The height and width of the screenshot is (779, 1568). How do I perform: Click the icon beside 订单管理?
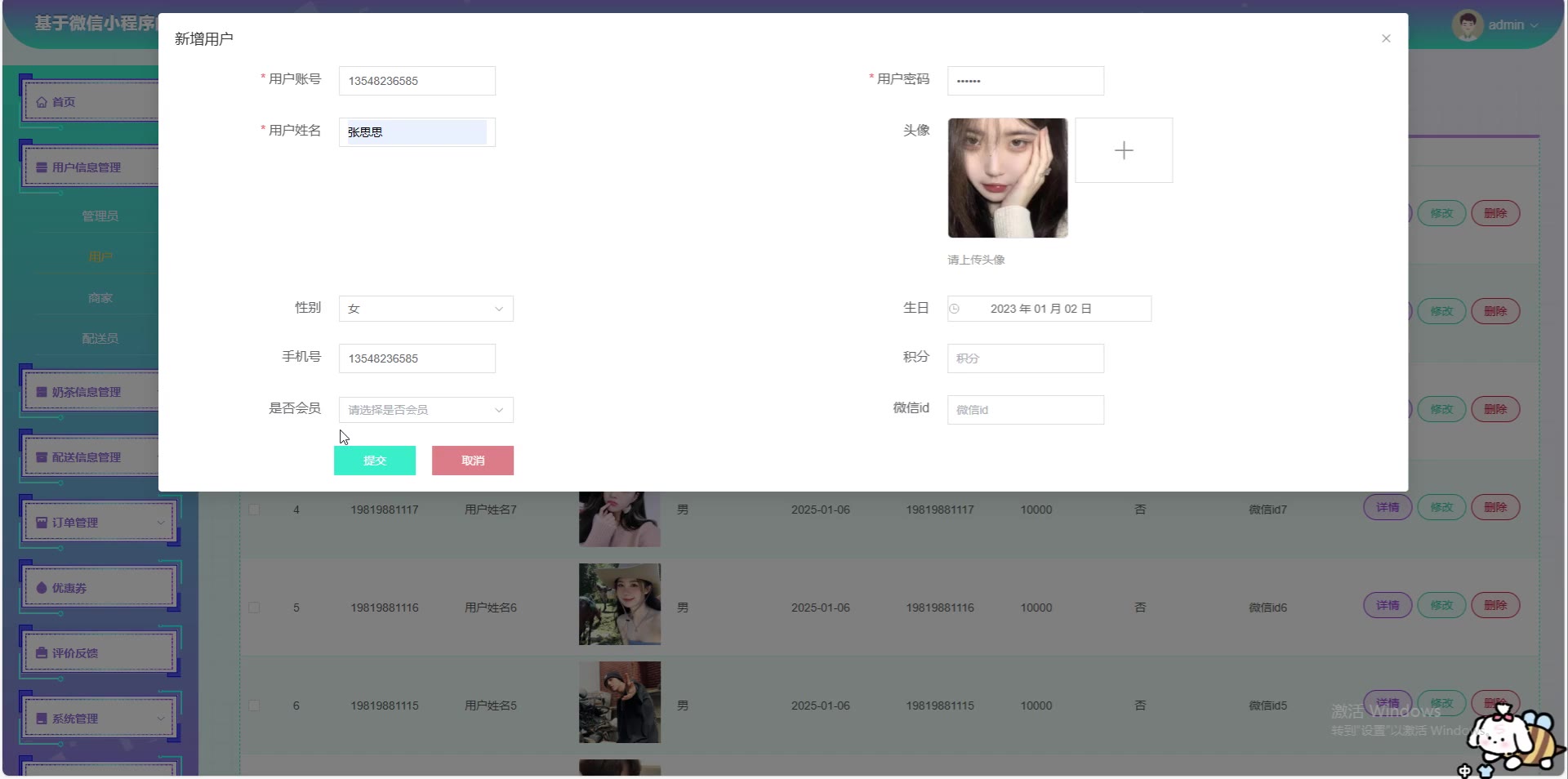pyautogui.click(x=42, y=523)
